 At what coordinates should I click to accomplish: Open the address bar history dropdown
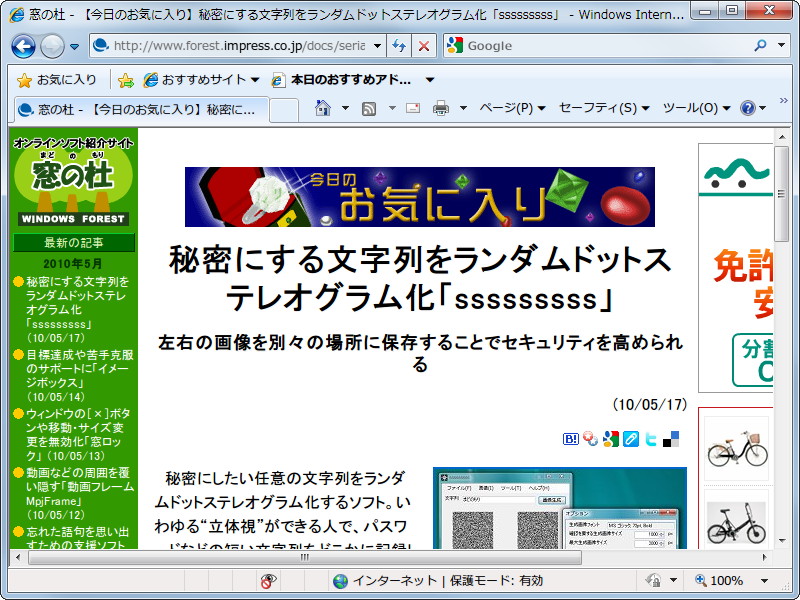(x=377, y=45)
